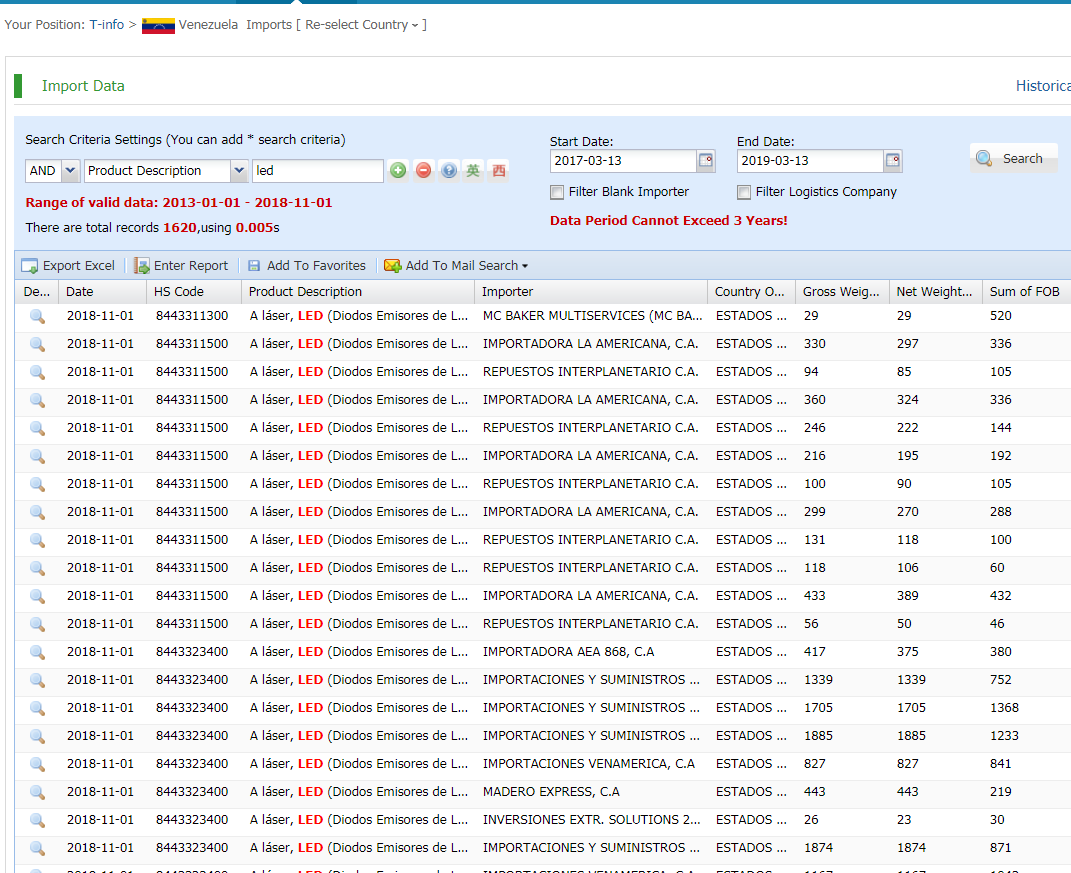Open the AND logic operator dropdown
This screenshot has height=873, width=1071.
point(70,171)
